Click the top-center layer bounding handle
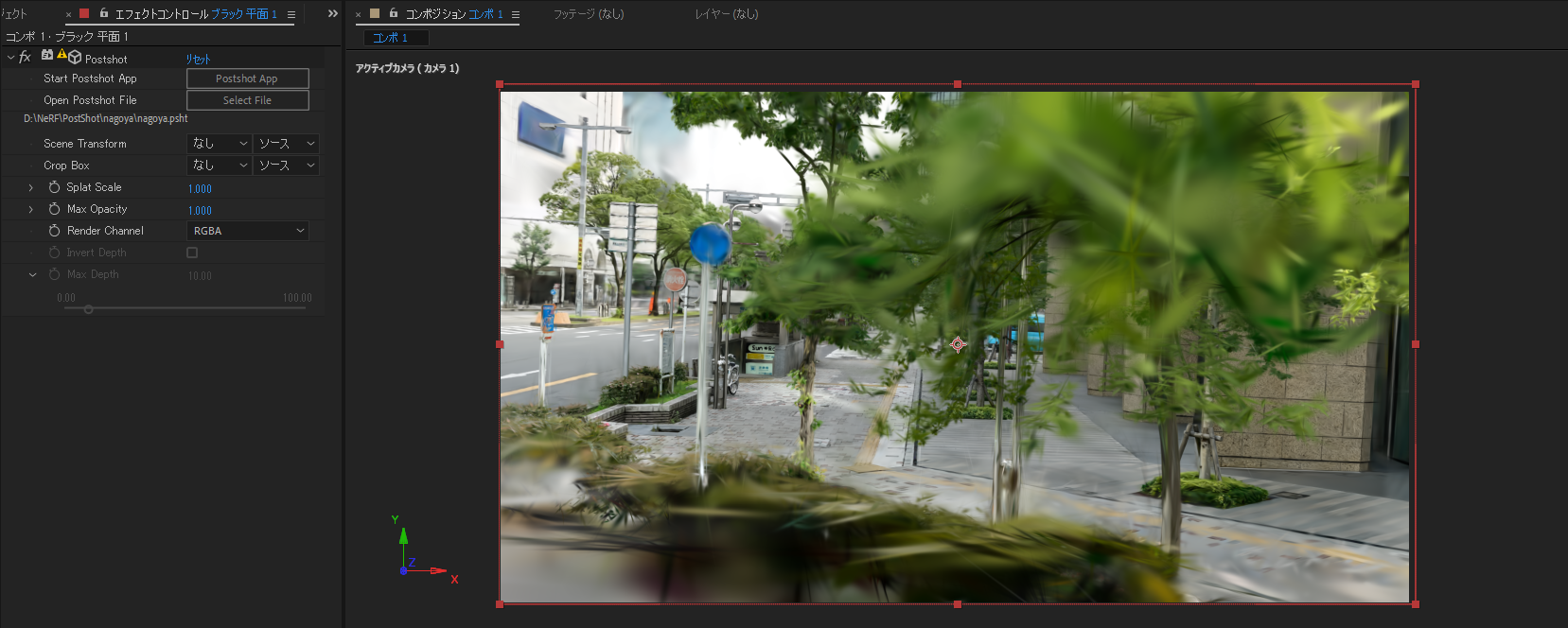This screenshot has width=1568, height=628. click(x=958, y=84)
